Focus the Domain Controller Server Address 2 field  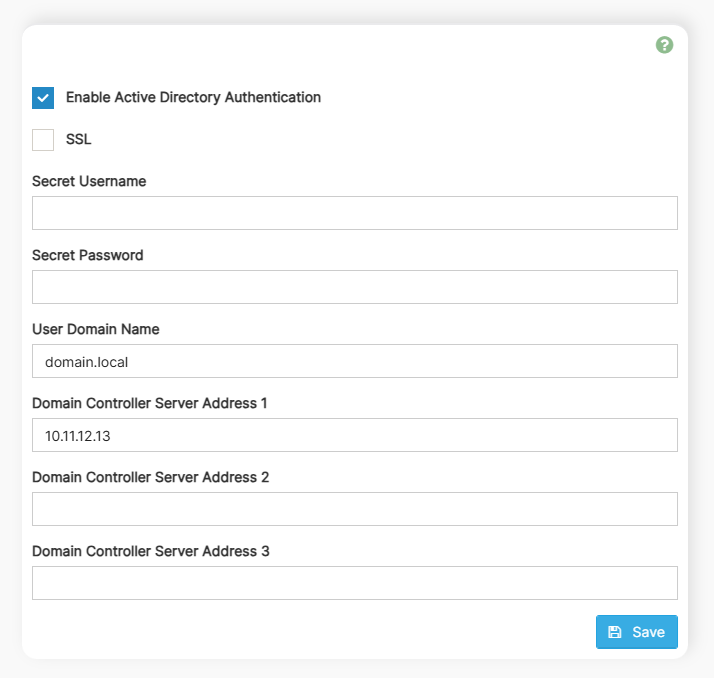(x=354, y=509)
